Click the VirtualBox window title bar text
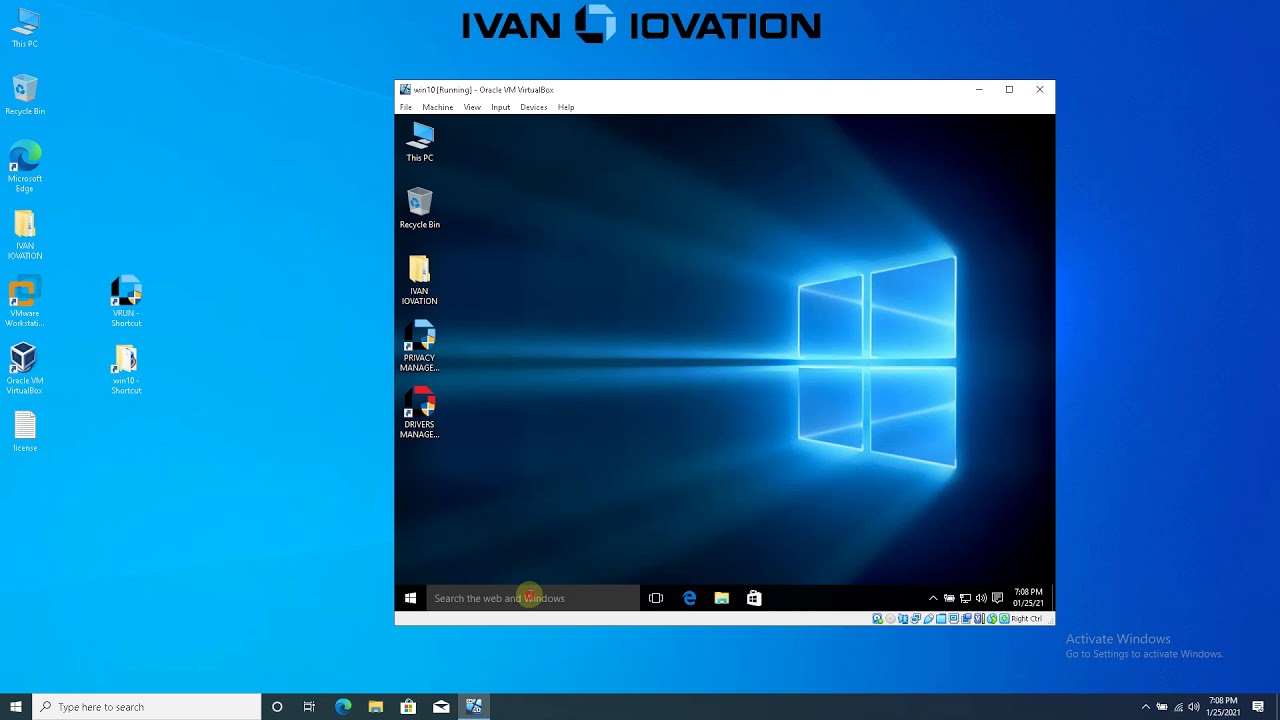 (x=483, y=90)
